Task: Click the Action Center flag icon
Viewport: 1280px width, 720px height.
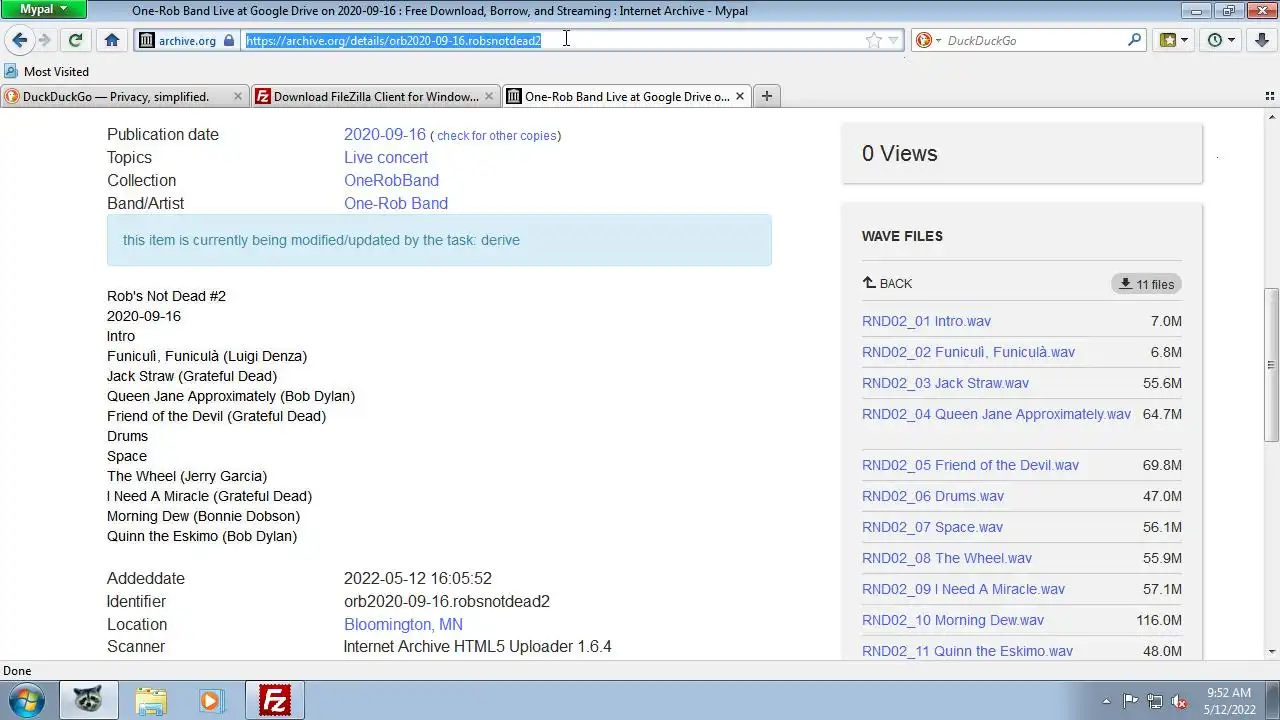Action: (1130, 701)
